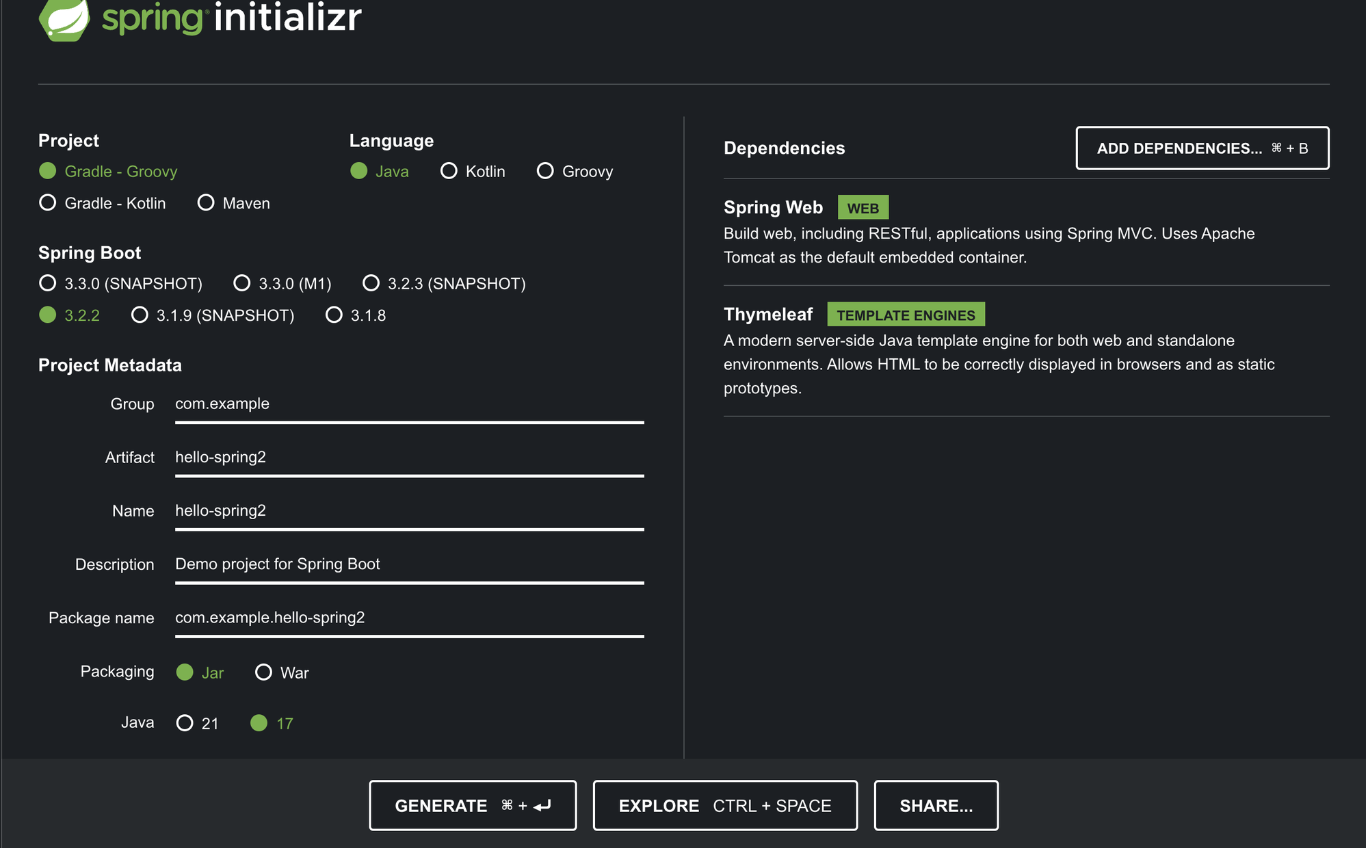Click the Project Metadata heading
Viewport: 1366px width, 848px height.
point(110,365)
